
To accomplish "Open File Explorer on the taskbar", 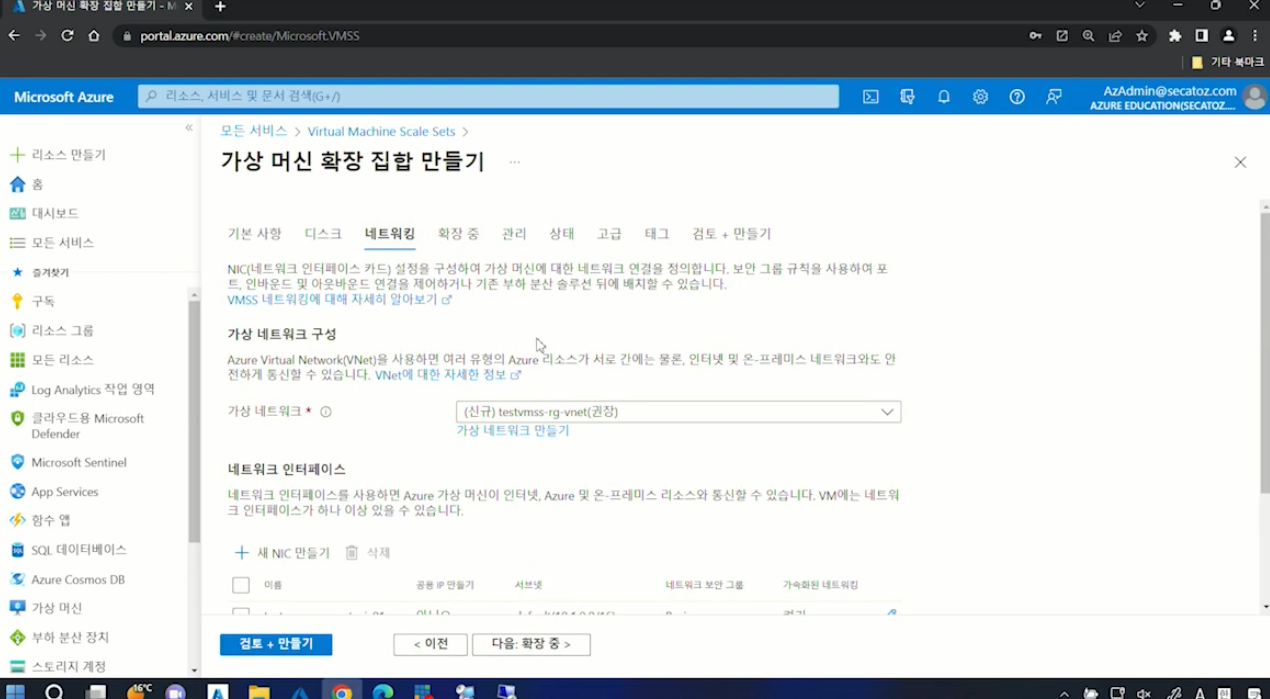I will pos(259,691).
